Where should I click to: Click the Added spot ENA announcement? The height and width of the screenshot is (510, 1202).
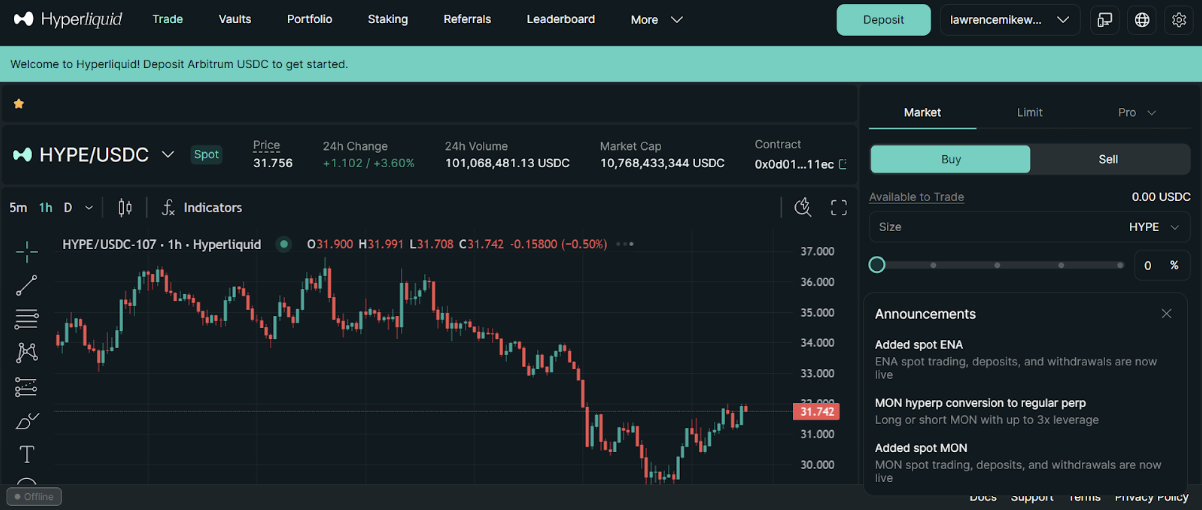pos(1019,360)
